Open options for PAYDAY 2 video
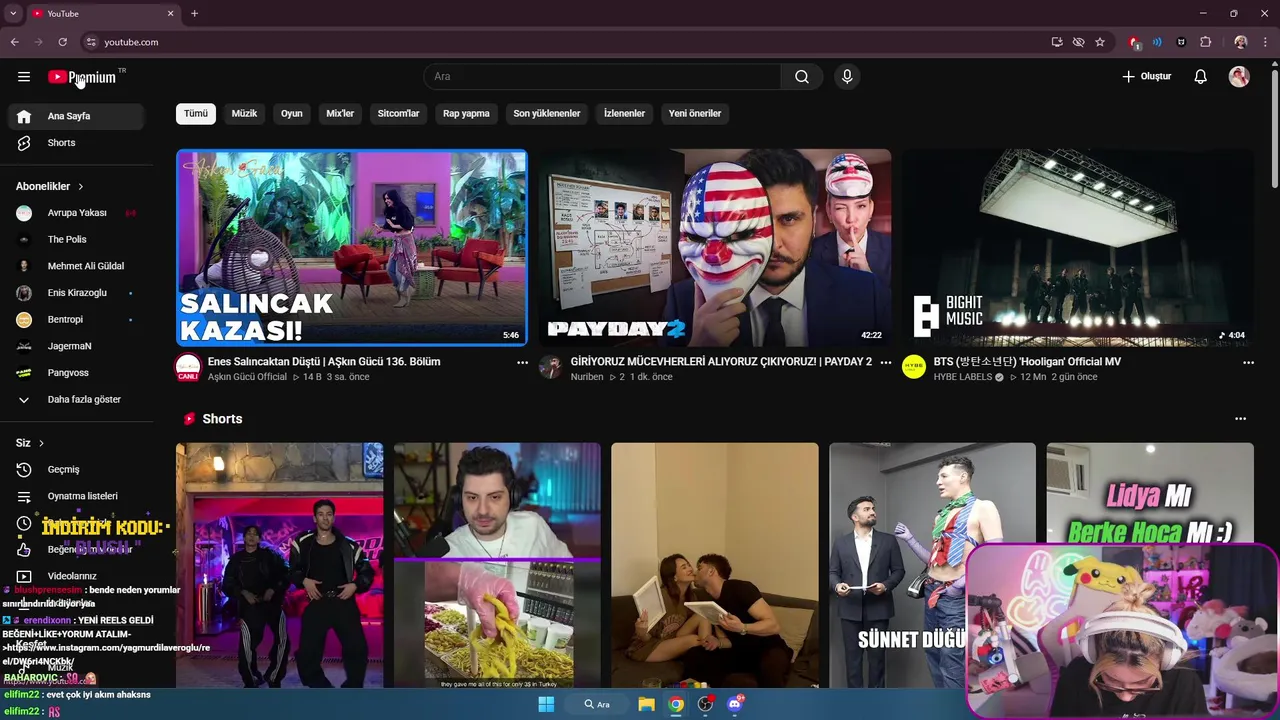This screenshot has width=1280, height=720. tap(885, 363)
